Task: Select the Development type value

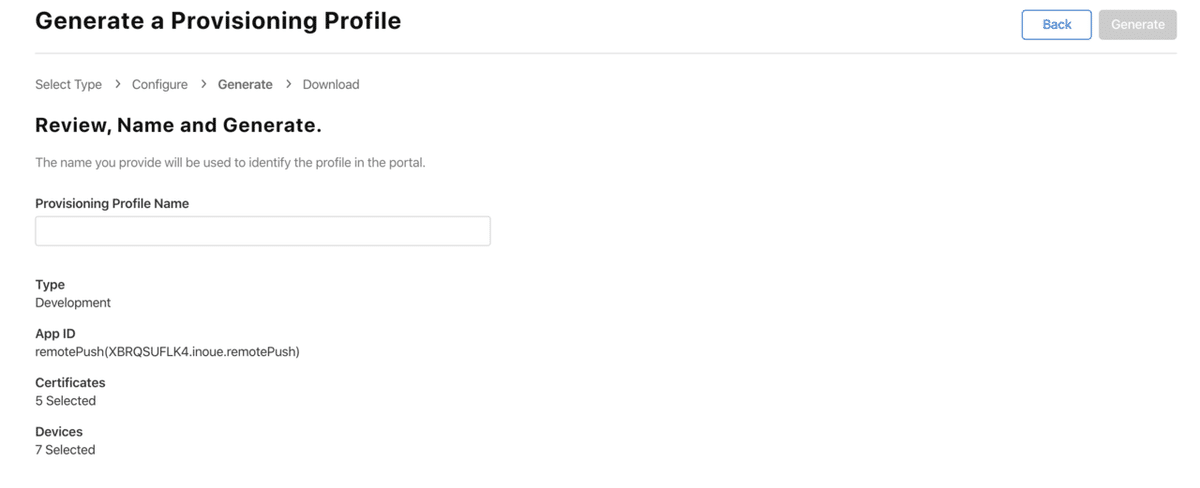Action: coord(73,303)
